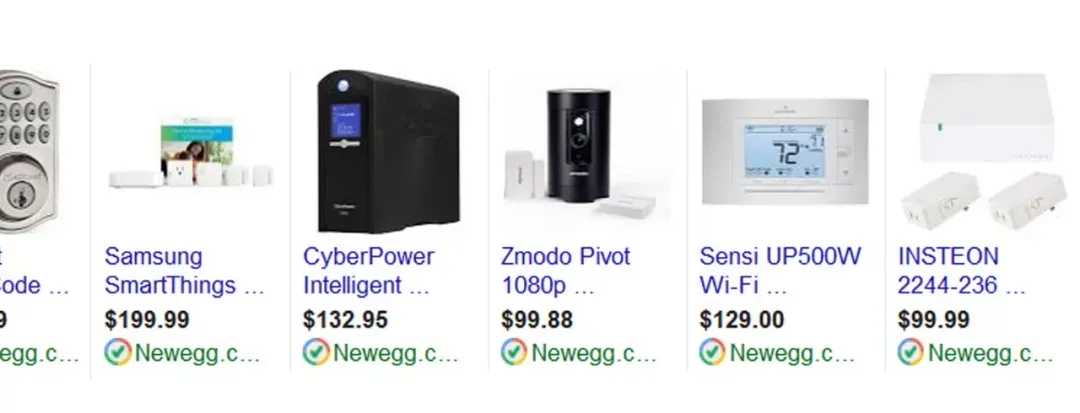Click the white INSTEON hub product image
This screenshot has height=413, width=1080.
click(983, 151)
